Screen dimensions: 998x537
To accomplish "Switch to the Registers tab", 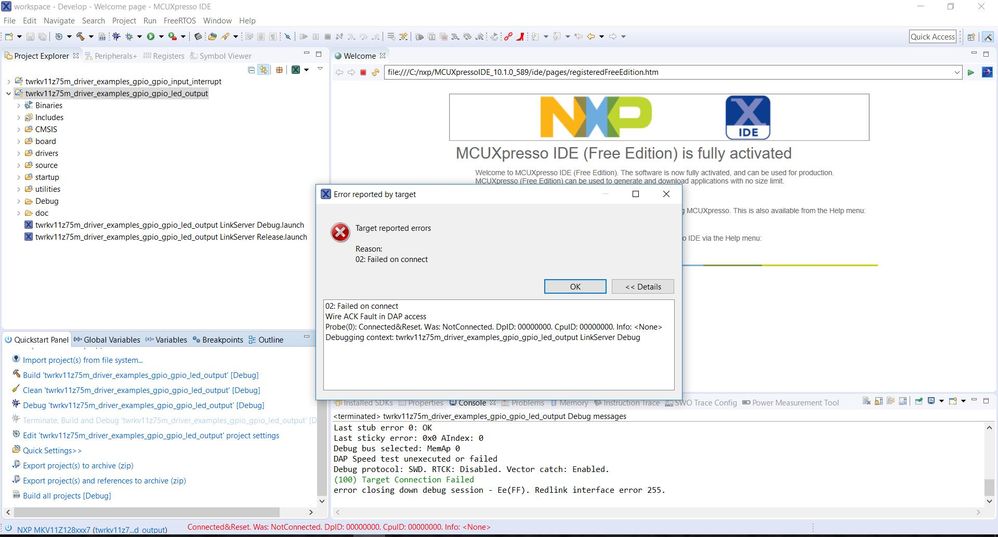I will [164, 56].
